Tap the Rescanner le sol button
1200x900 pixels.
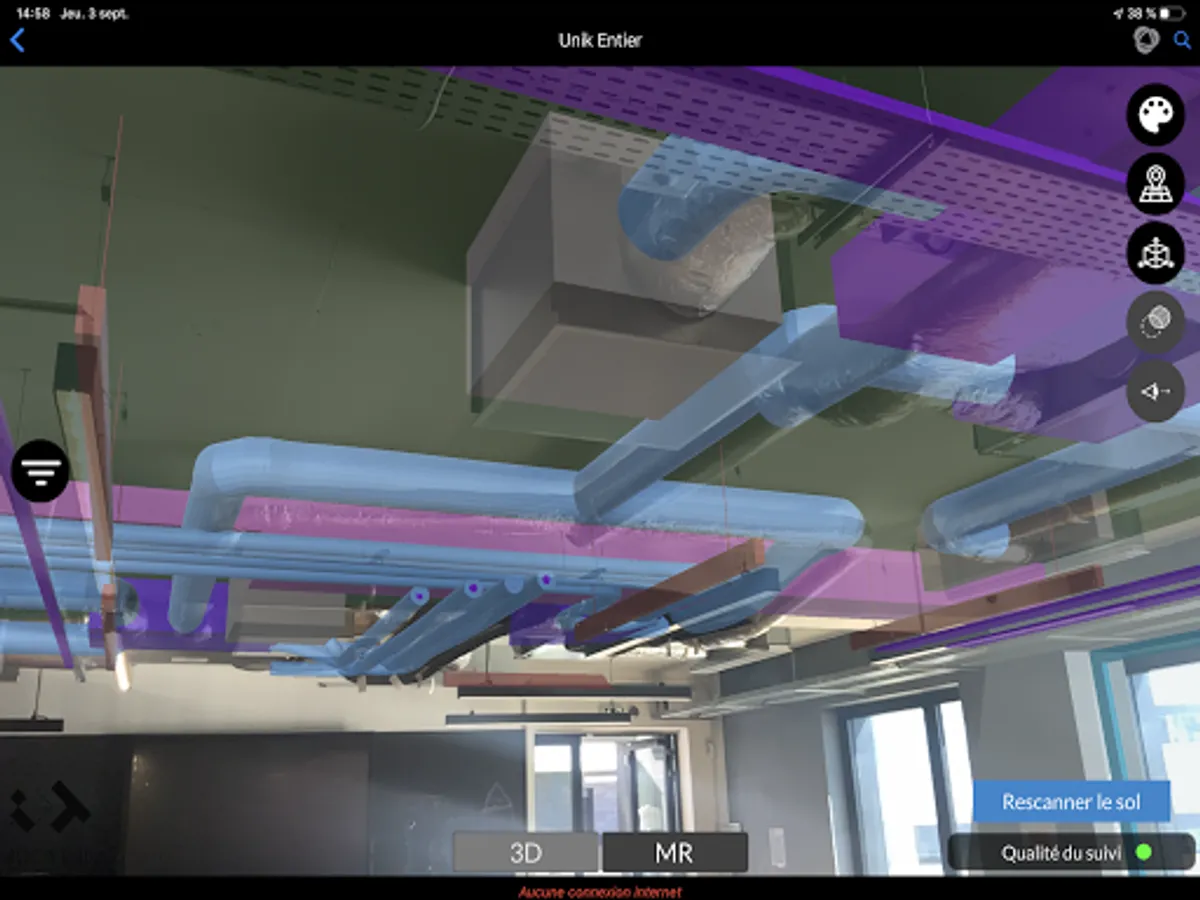coord(1071,802)
